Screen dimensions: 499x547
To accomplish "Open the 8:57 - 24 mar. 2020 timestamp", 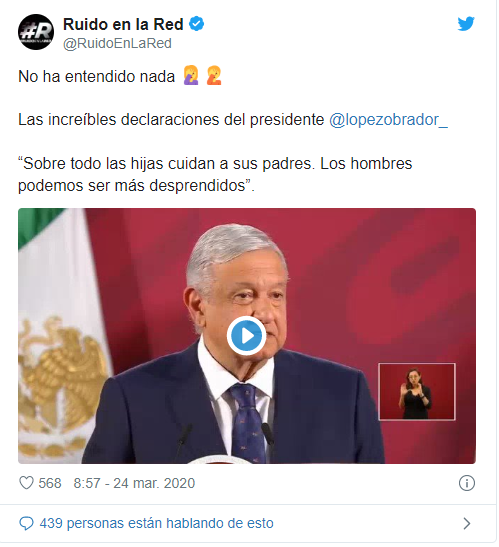I will click(134, 483).
